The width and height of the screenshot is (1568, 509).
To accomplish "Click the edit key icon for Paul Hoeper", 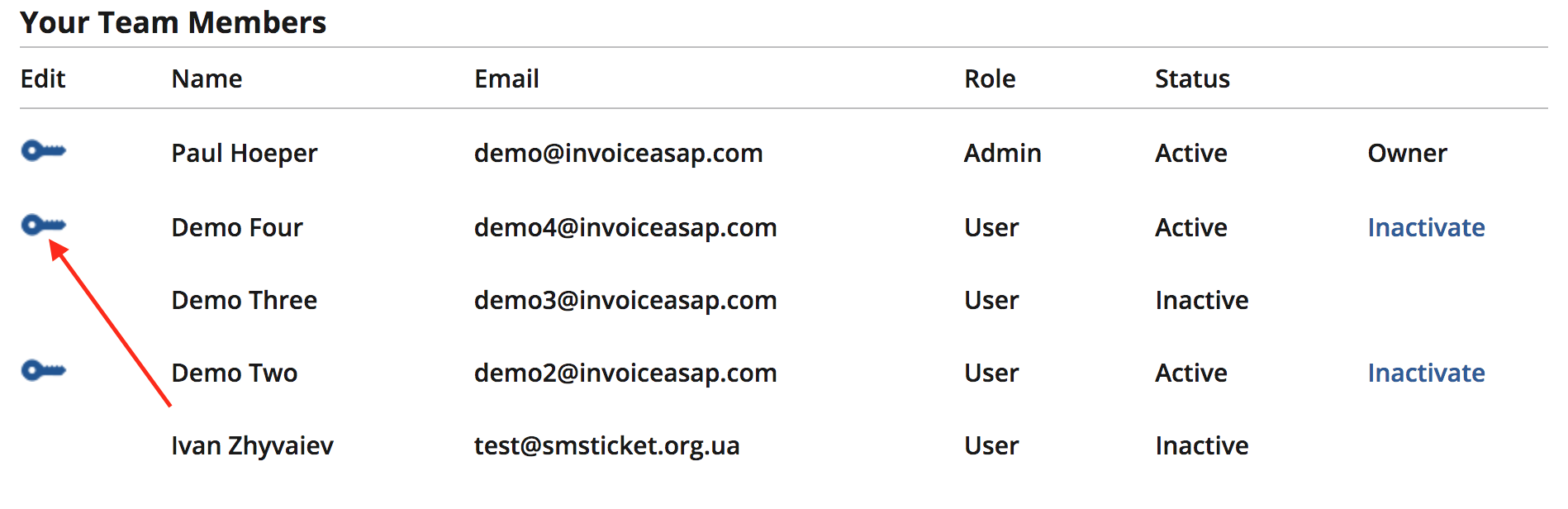I will point(44,151).
